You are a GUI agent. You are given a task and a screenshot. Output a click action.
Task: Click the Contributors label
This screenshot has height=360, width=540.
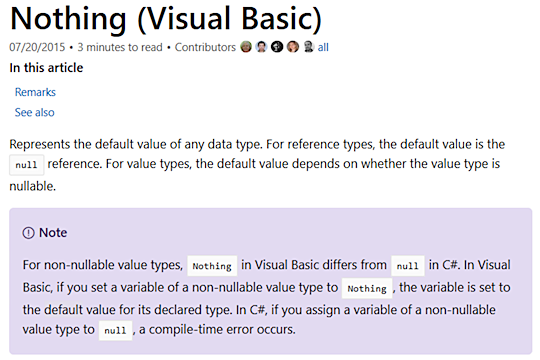(205, 47)
